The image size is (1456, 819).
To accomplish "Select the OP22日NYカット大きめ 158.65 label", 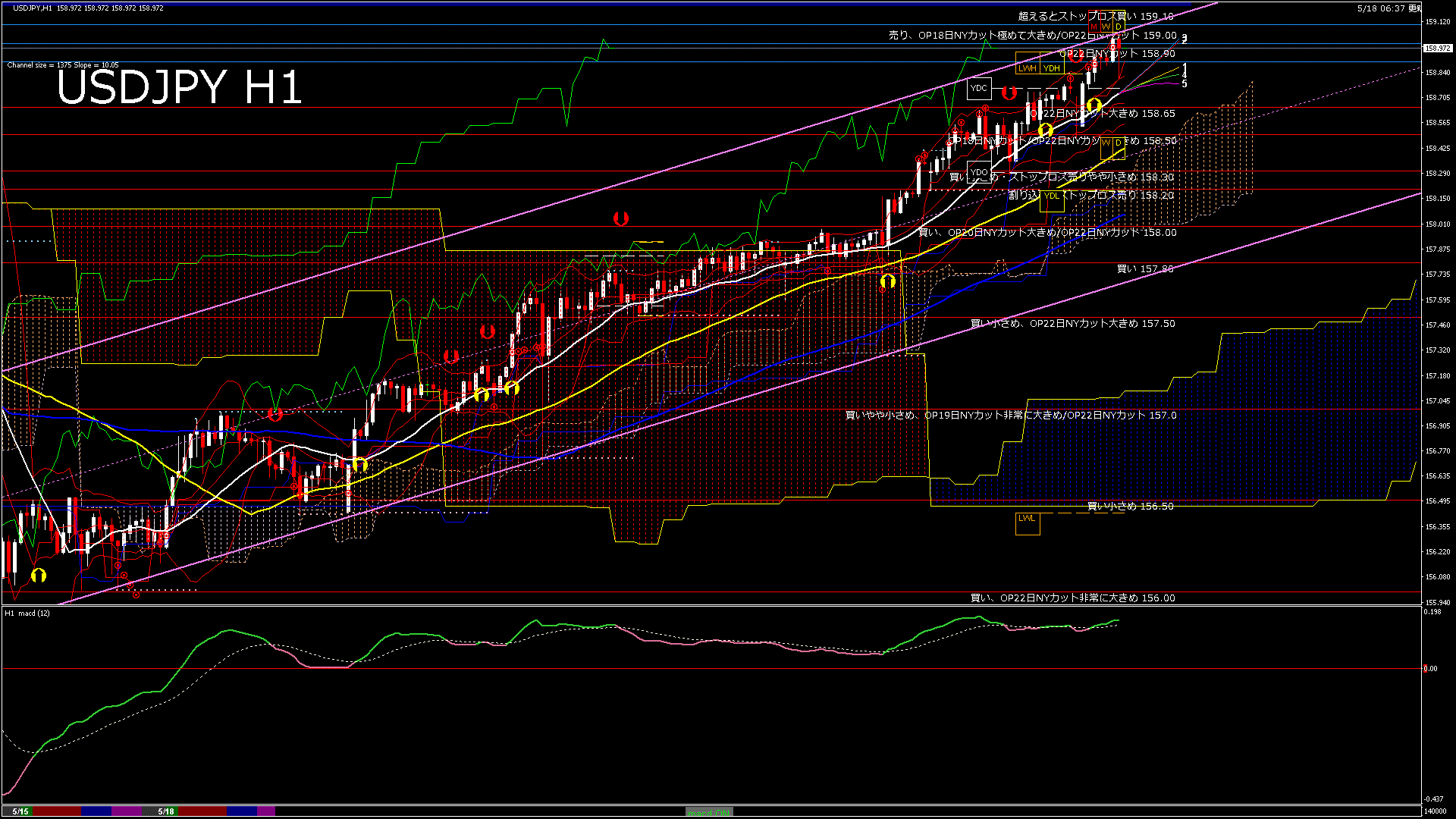I will click(1103, 114).
